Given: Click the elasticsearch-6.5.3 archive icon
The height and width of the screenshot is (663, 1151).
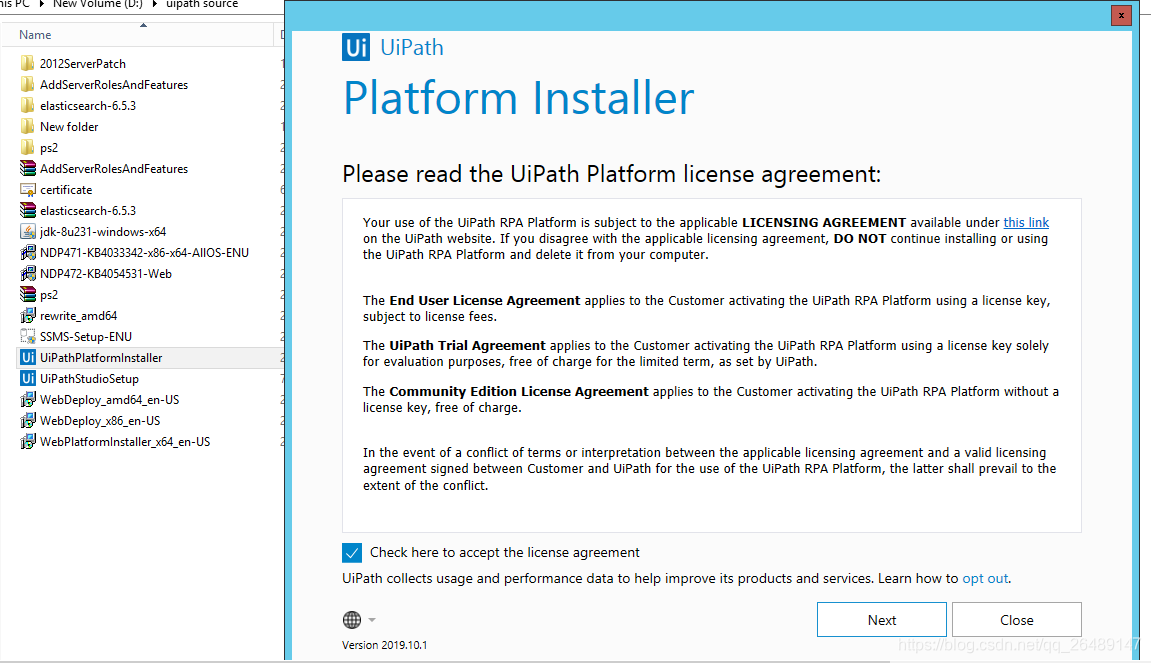Looking at the screenshot, I should coord(28,210).
